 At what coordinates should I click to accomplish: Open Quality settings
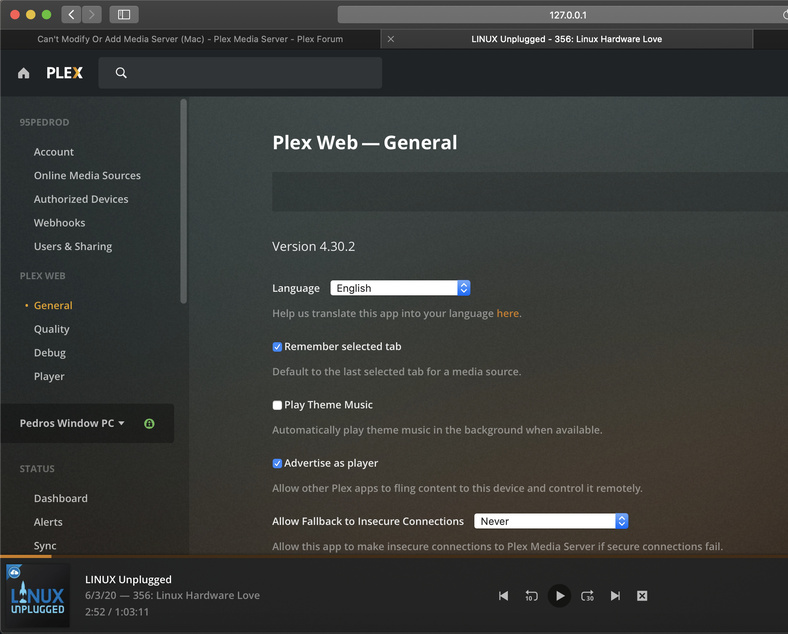tap(52, 329)
